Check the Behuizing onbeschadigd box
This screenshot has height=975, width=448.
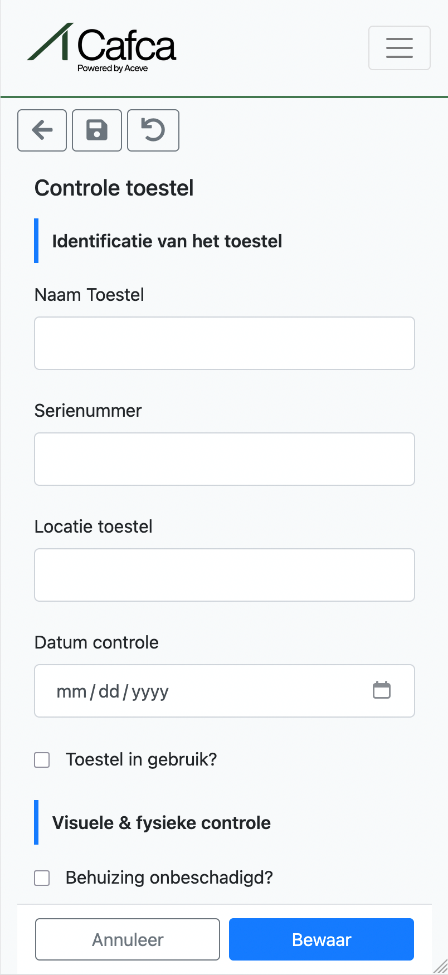42,878
